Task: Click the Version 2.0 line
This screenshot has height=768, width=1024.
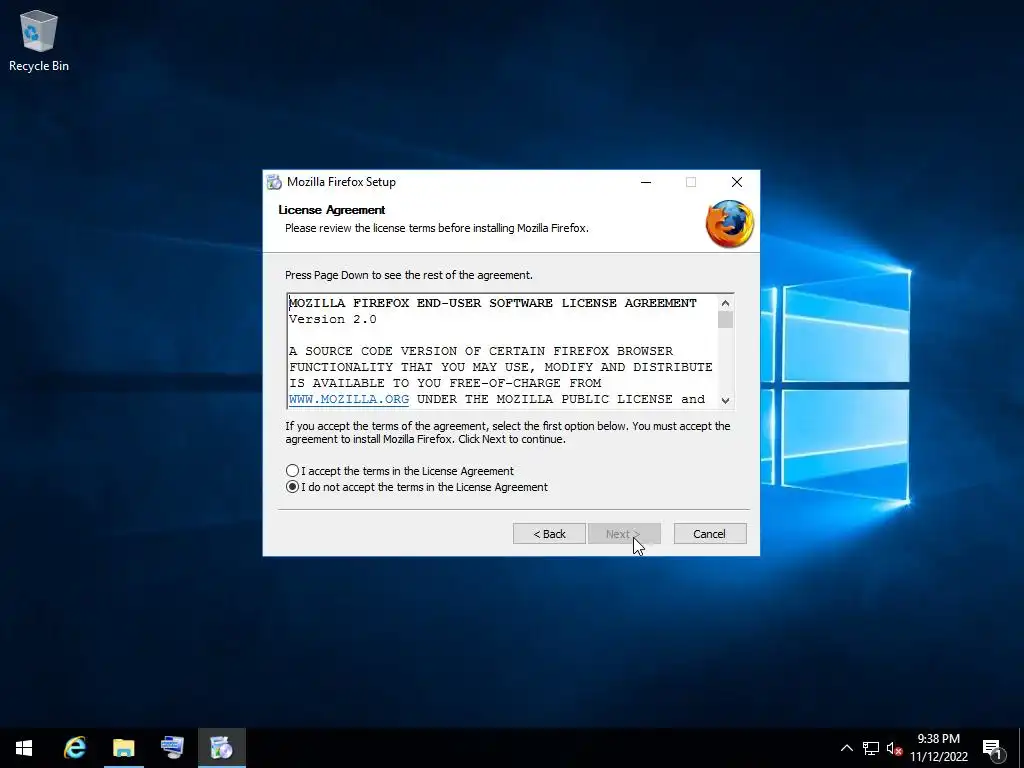Action: coord(332,319)
